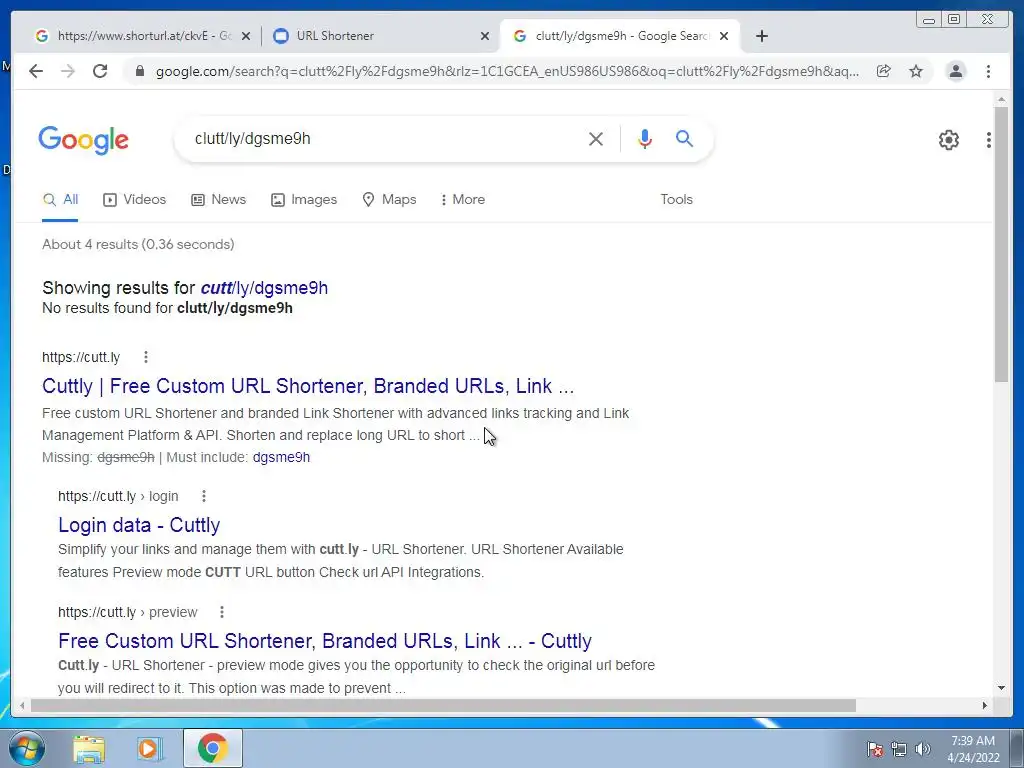Clear the search box with the X
1024x768 pixels.
pyautogui.click(x=596, y=138)
